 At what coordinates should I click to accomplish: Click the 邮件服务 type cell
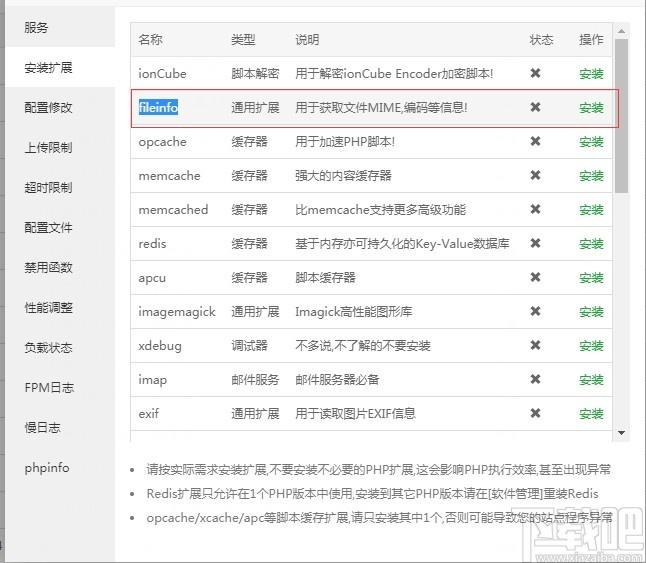click(x=255, y=380)
